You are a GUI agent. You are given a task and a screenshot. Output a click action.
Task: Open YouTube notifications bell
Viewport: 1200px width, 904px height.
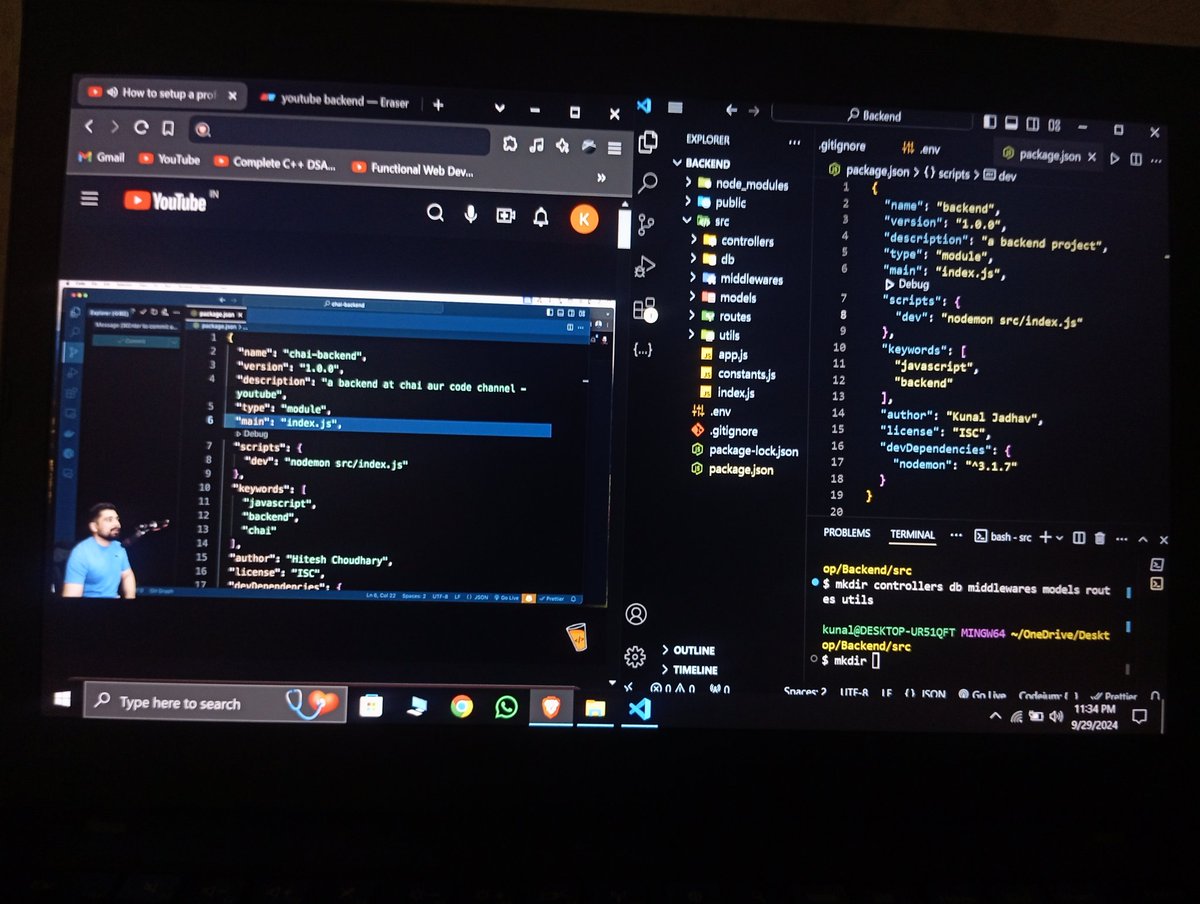(x=541, y=216)
